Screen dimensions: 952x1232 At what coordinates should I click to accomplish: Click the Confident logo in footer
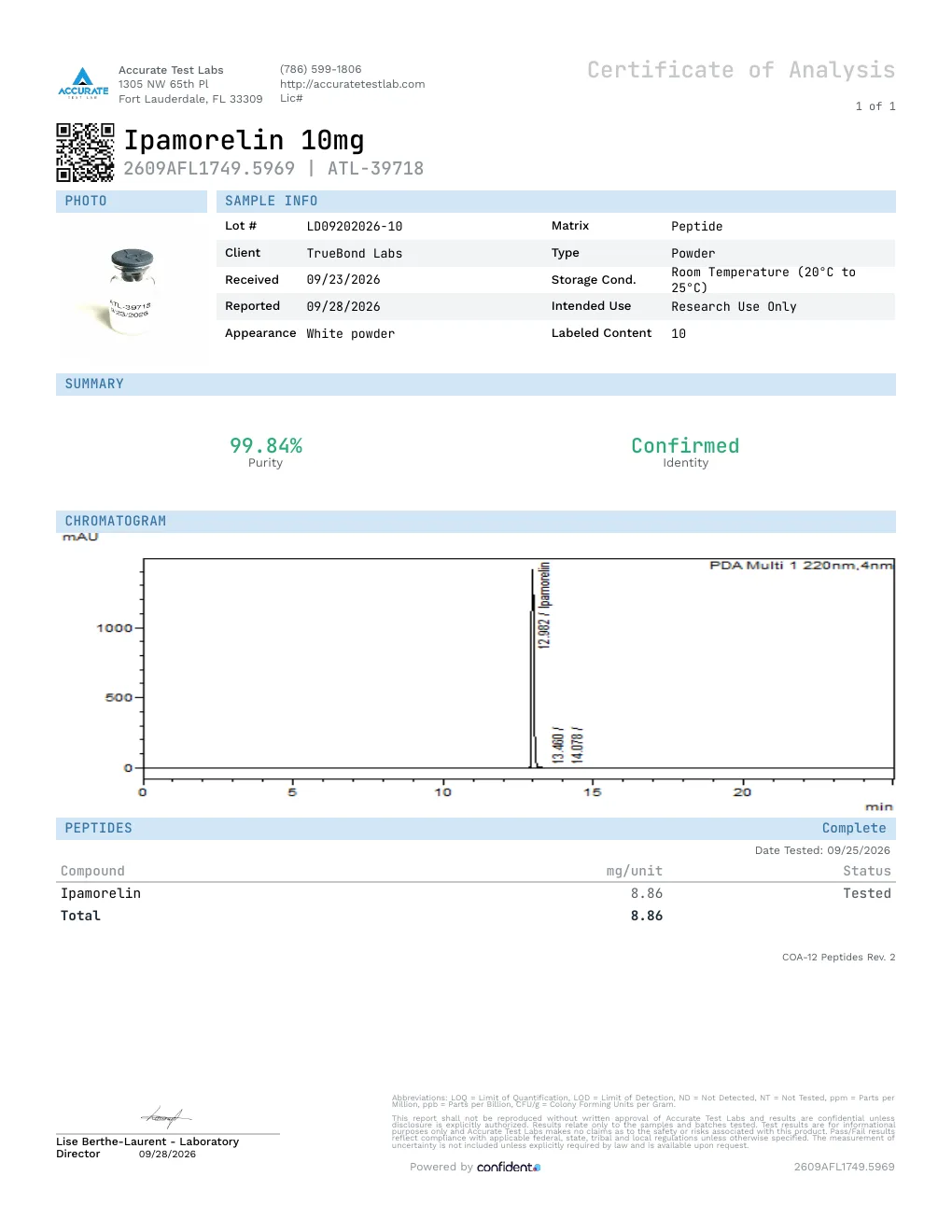[509, 1167]
